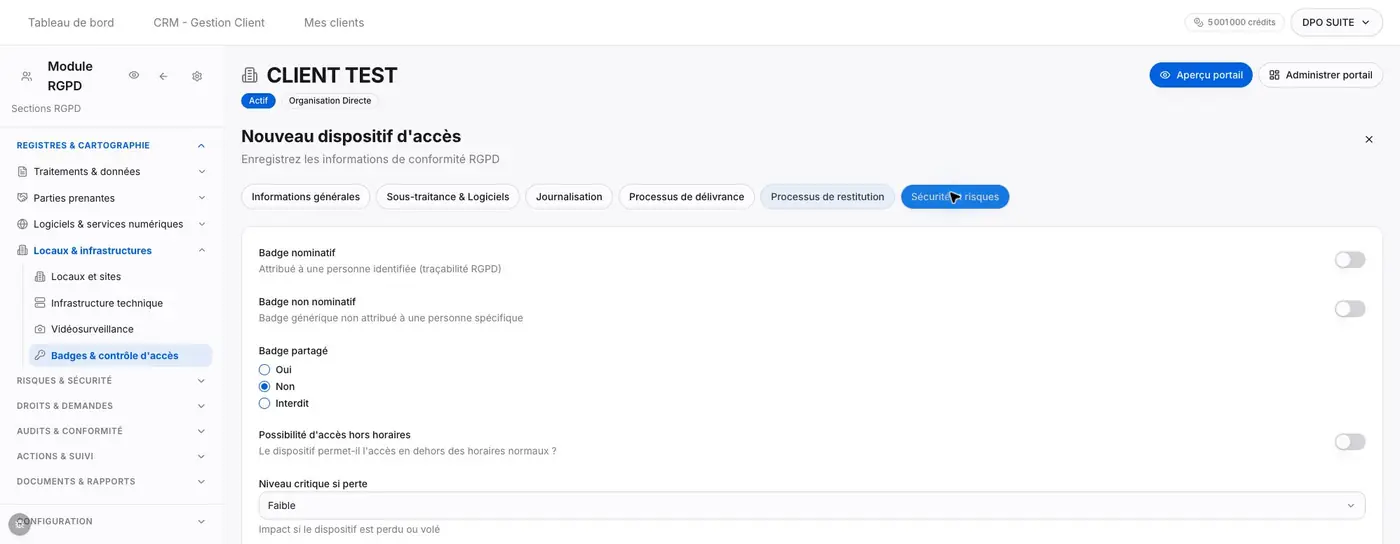Select Interdit for Badge partagé

pos(265,404)
